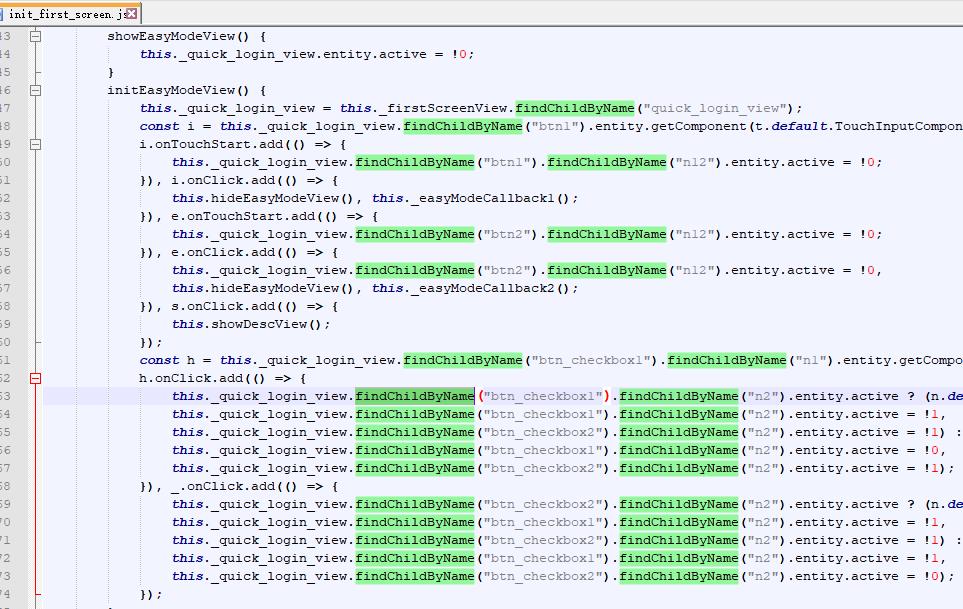Click hideEasyModeView() before _easyModeCallback1
This screenshot has width=963, height=609.
coord(283,198)
